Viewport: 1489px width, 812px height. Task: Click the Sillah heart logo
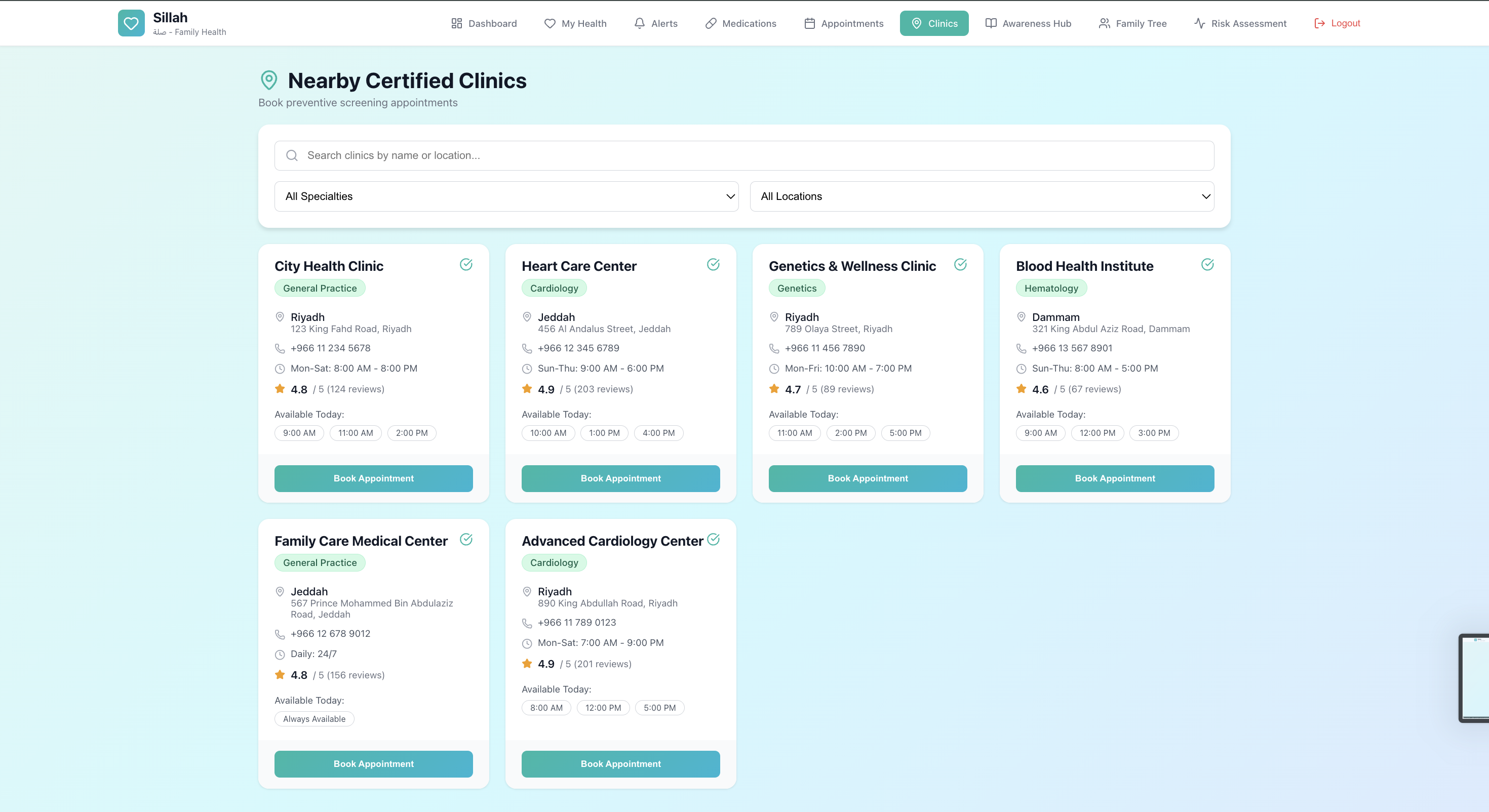tap(131, 23)
